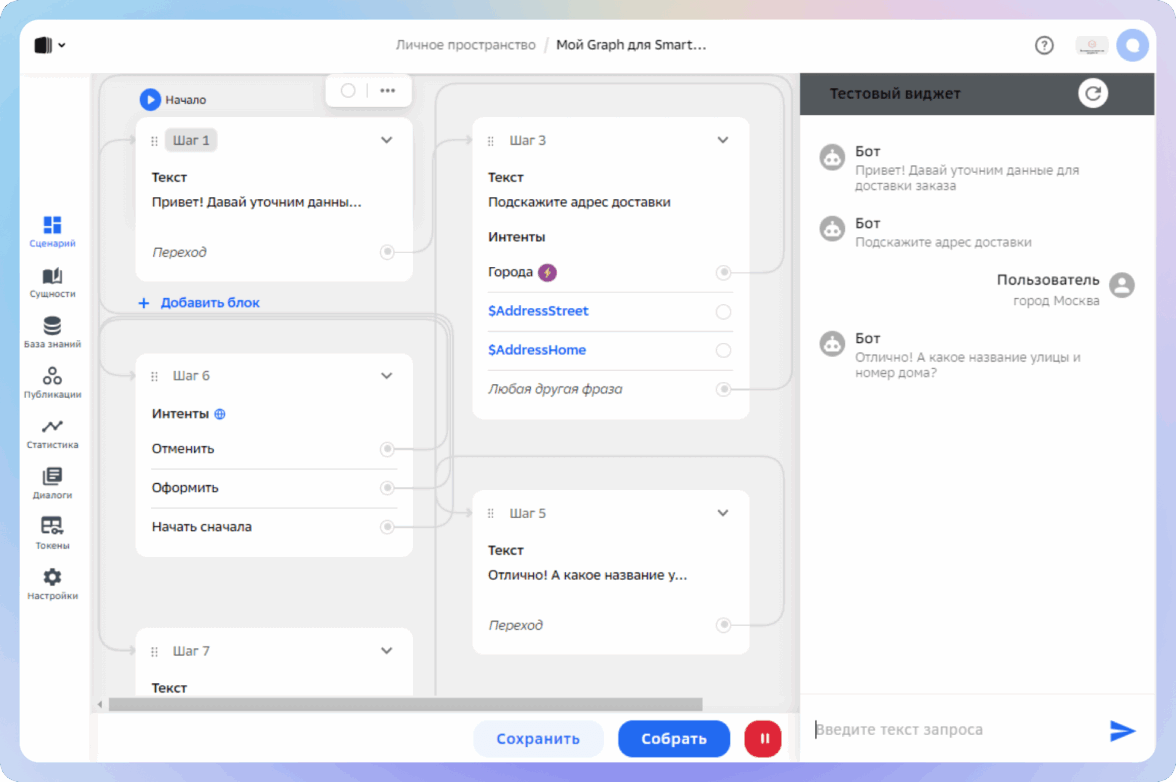Click the Собрать button

pyautogui.click(x=674, y=739)
